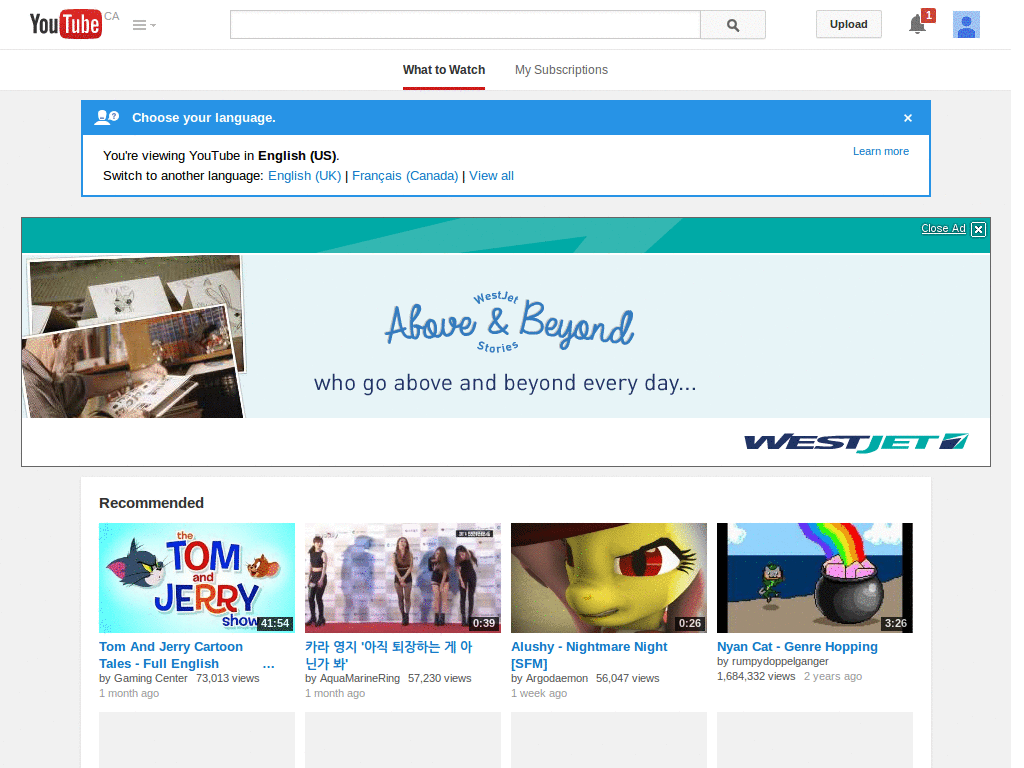Click the Recommended section heading
The height and width of the screenshot is (768, 1024).
click(152, 503)
